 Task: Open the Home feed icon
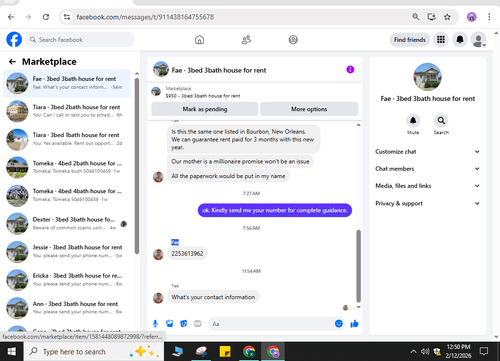pos(199,40)
